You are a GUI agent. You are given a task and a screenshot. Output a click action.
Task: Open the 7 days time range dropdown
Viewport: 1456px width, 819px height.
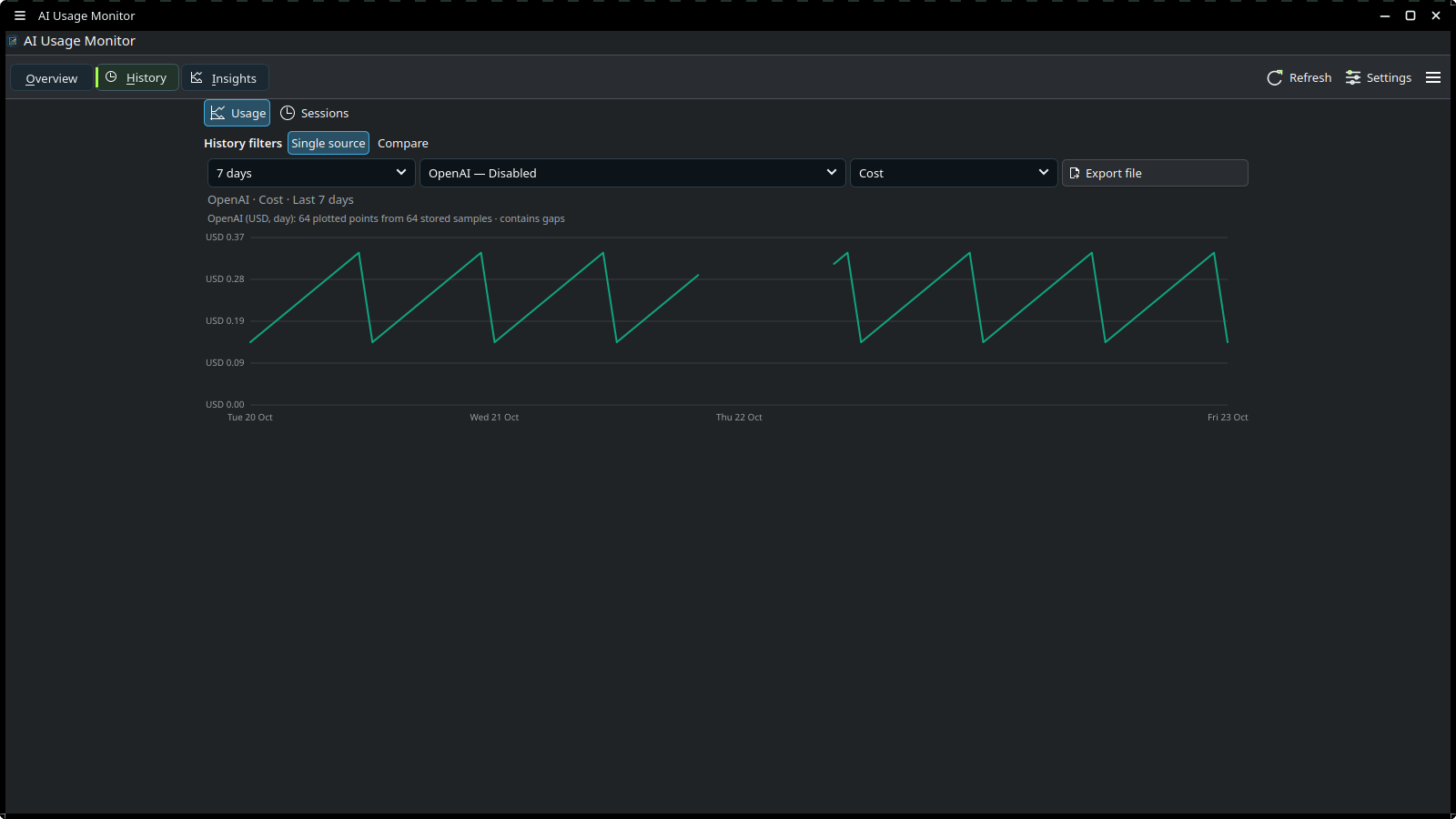[311, 173]
